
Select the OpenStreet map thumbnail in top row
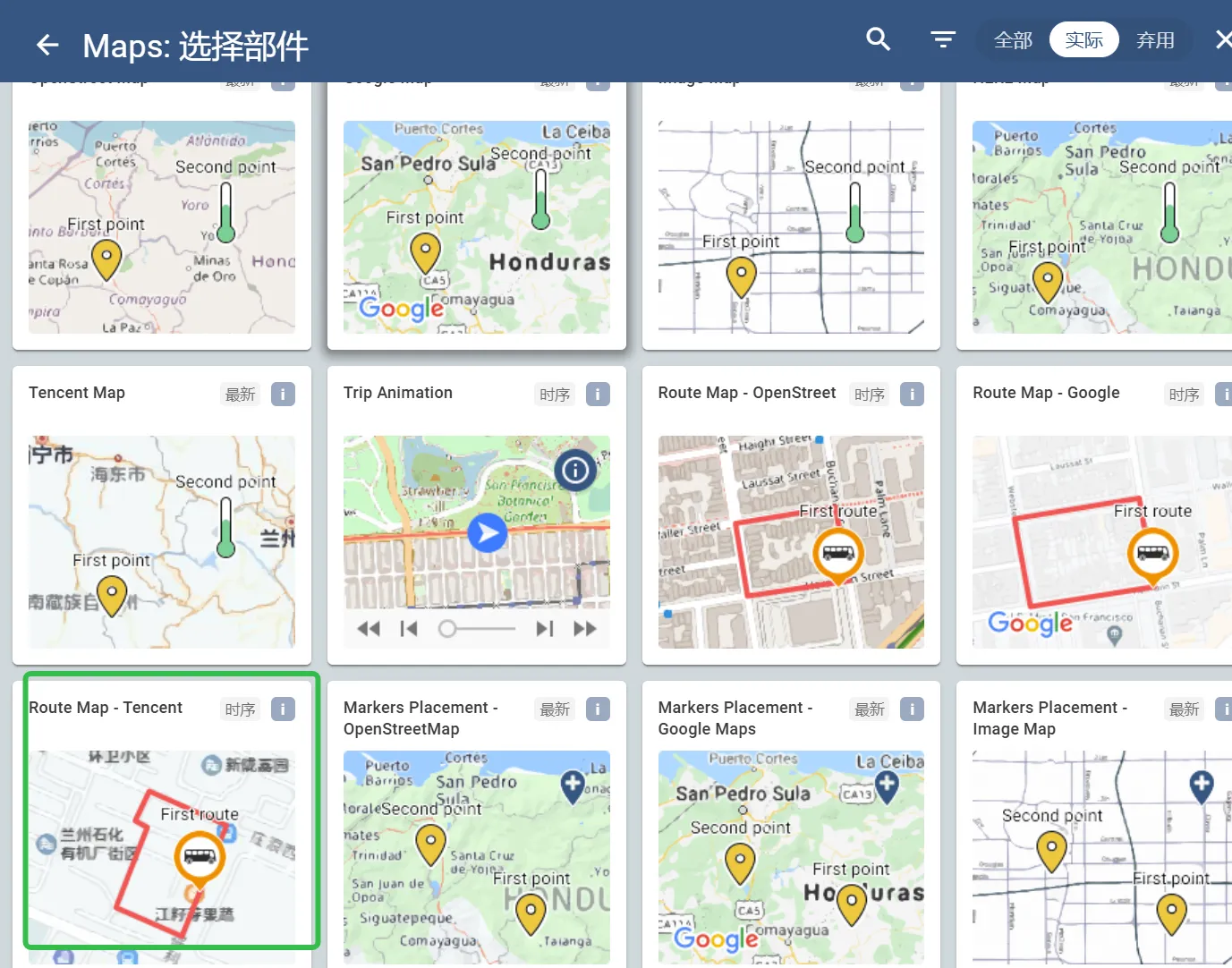[x=162, y=227]
